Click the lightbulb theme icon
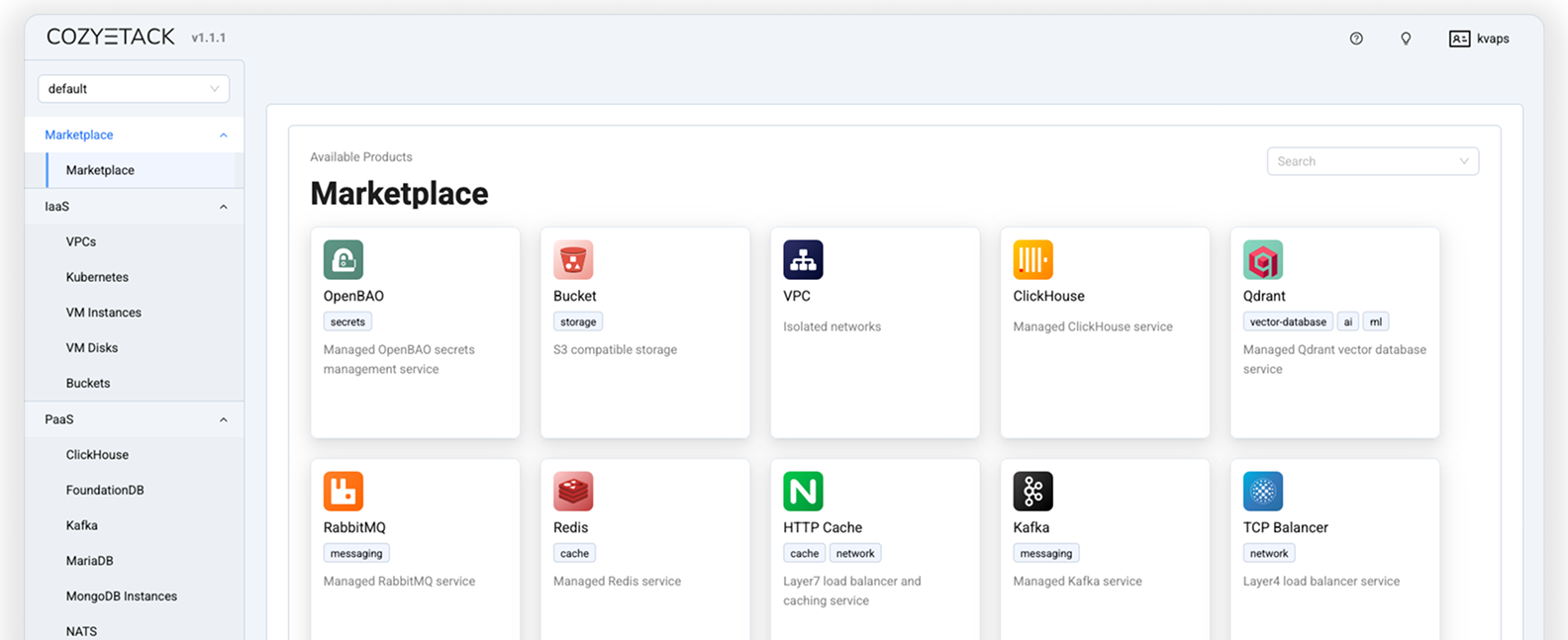This screenshot has width=1568, height=640. coord(1406,39)
